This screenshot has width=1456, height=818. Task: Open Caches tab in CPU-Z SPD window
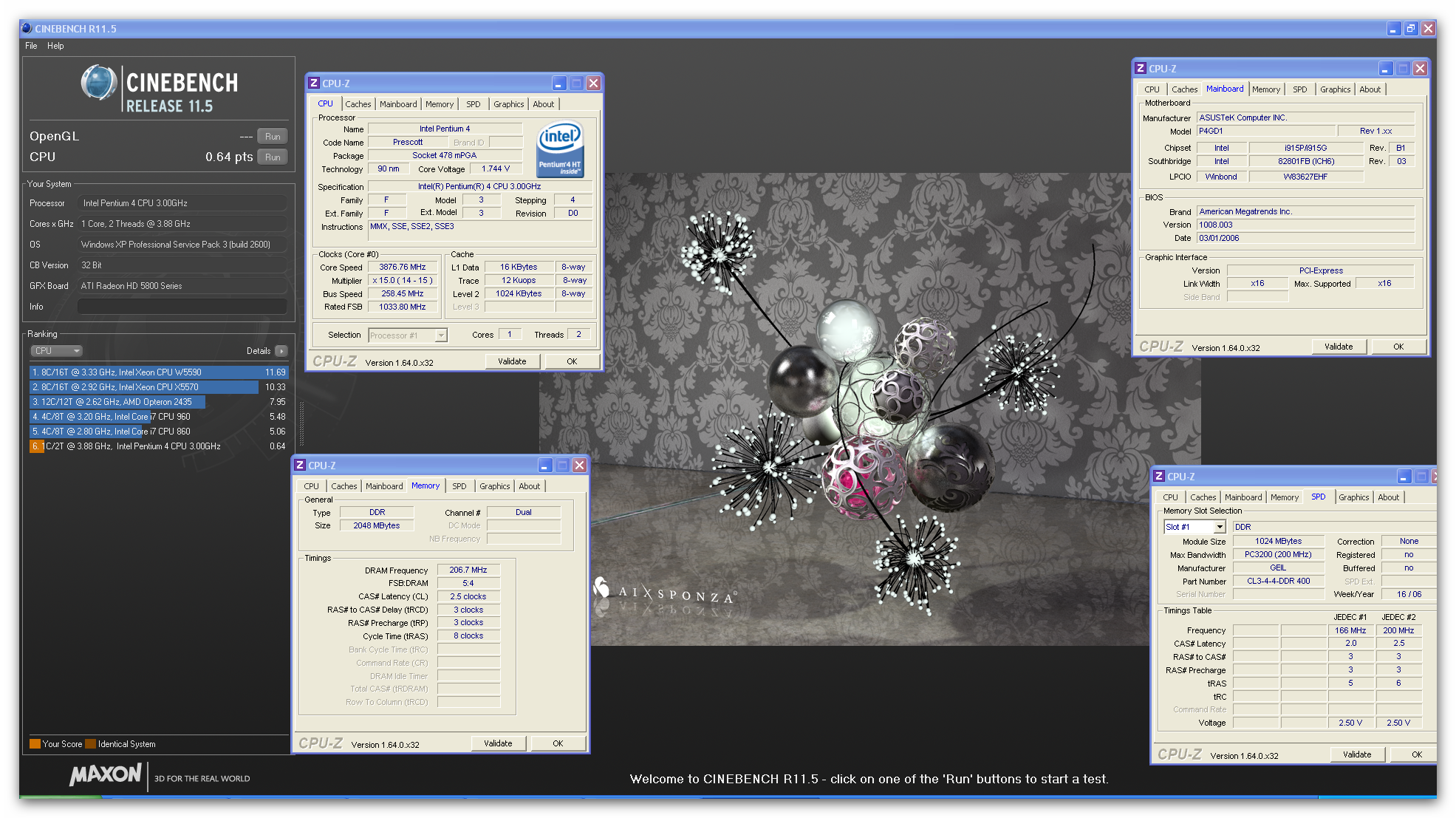(x=1203, y=497)
